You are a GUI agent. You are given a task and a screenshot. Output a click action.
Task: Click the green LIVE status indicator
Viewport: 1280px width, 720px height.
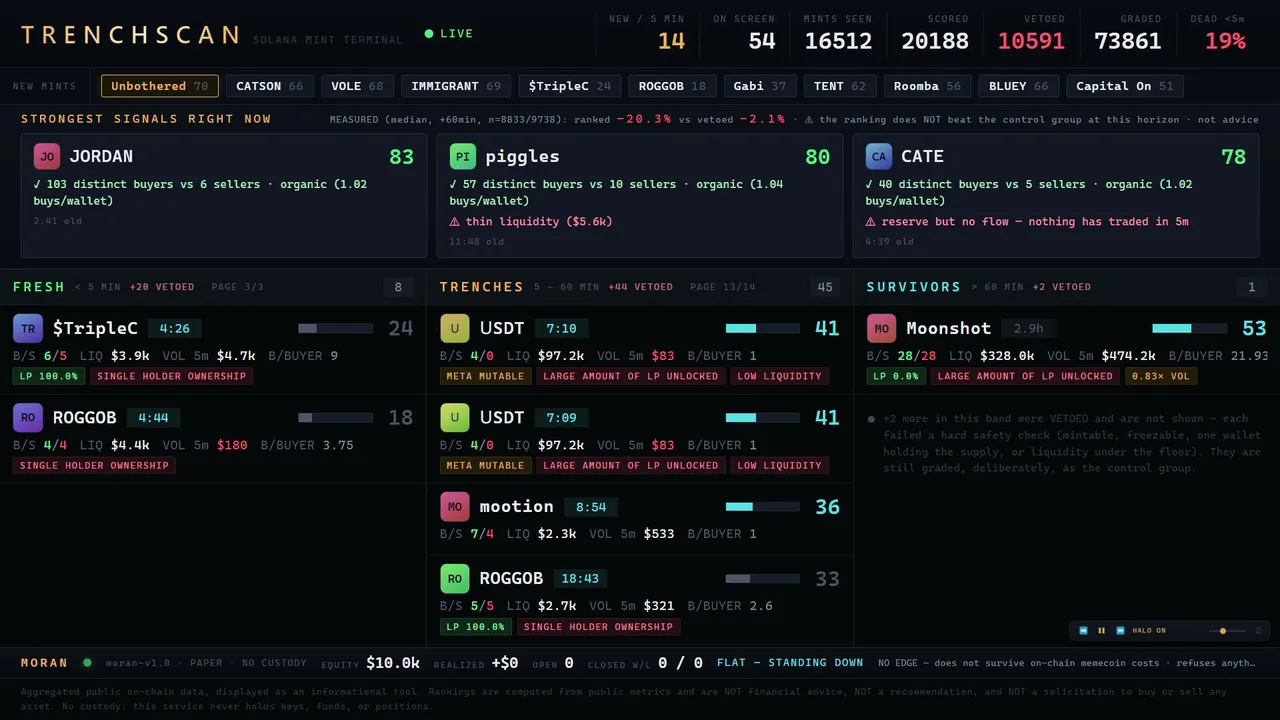[449, 34]
